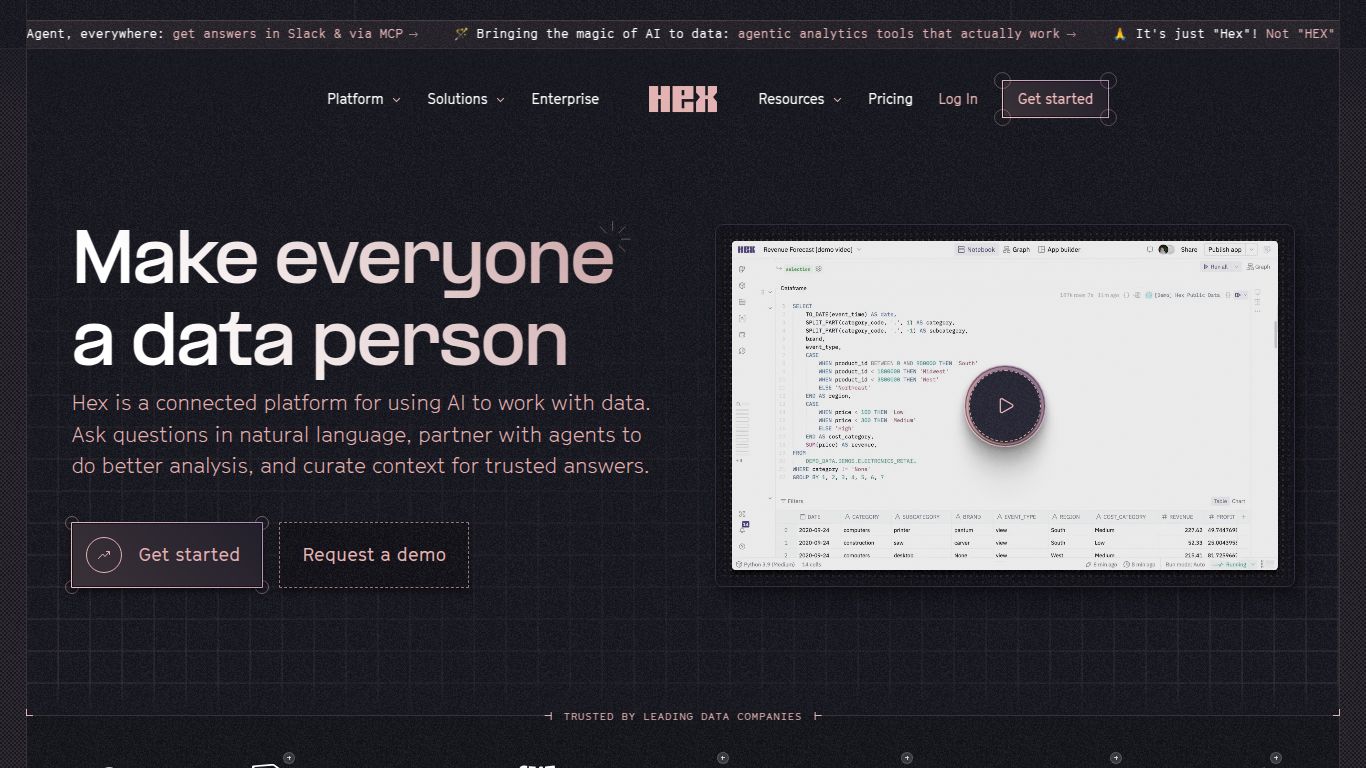
Task: Click the Python 3.9 environment icon in status bar
Action: click(x=739, y=563)
